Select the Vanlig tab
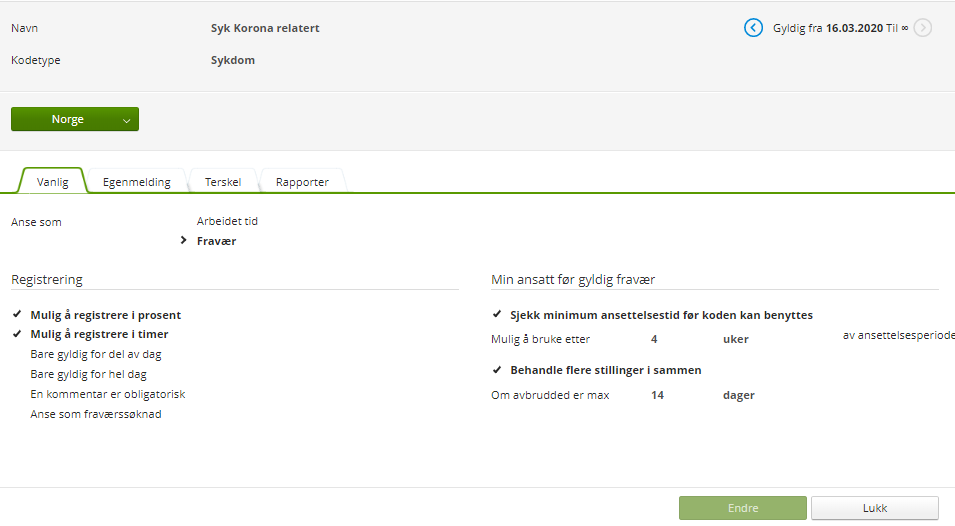Viewport: 955px width, 526px height. click(52, 182)
